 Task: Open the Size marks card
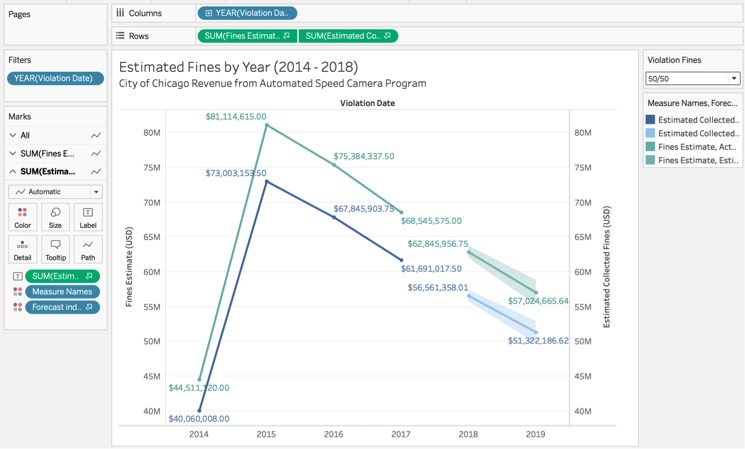pyautogui.click(x=55, y=217)
